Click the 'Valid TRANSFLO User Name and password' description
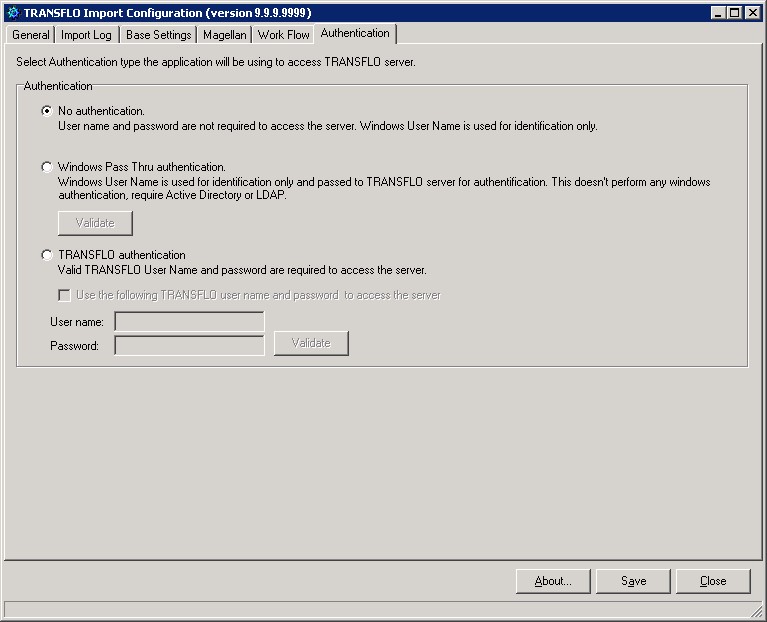Screen dimensions: 767x622 pos(242,270)
